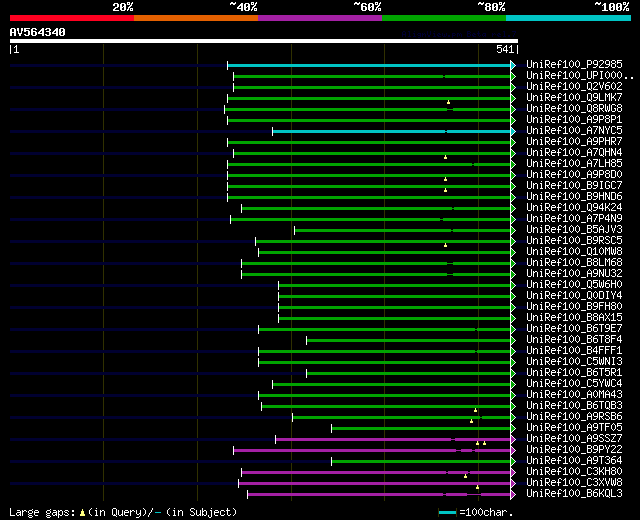Click the UniRef100_A9TF05 label

[x=574, y=428]
